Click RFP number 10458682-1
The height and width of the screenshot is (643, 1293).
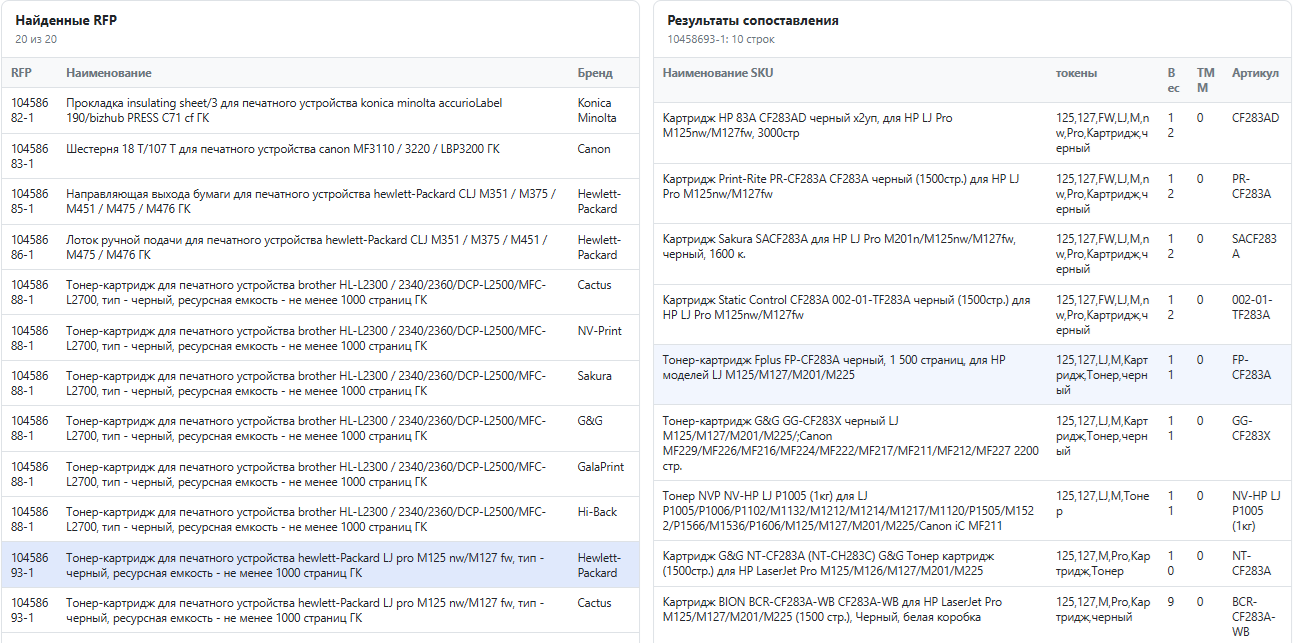coord(30,111)
